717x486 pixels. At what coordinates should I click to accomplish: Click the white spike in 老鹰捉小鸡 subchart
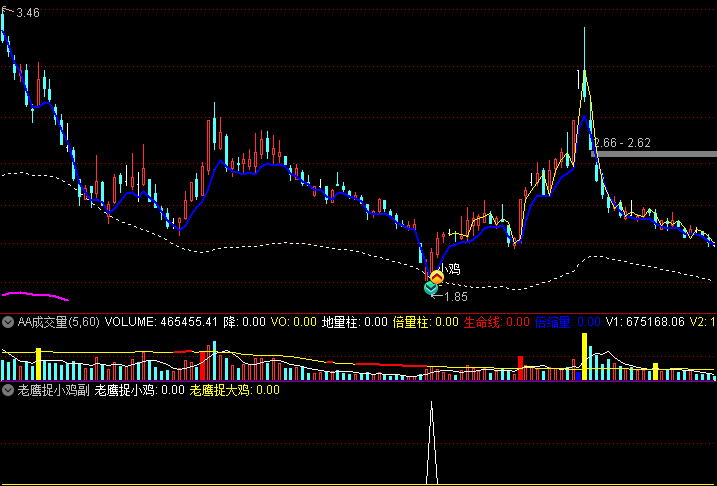click(432, 443)
